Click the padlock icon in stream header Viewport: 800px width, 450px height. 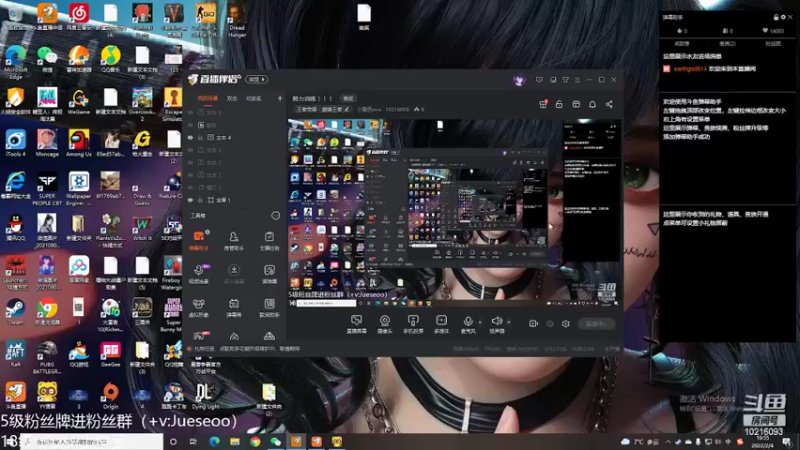pyautogui.click(x=559, y=104)
